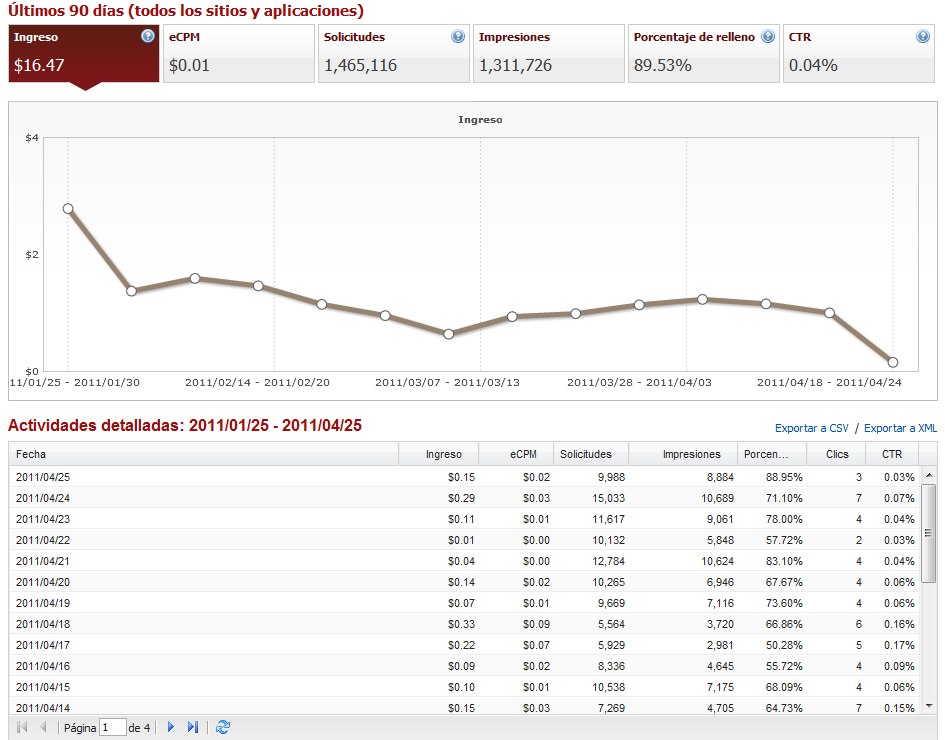Select the Solicitudes metric tile
945x740 pixels.
[x=393, y=53]
